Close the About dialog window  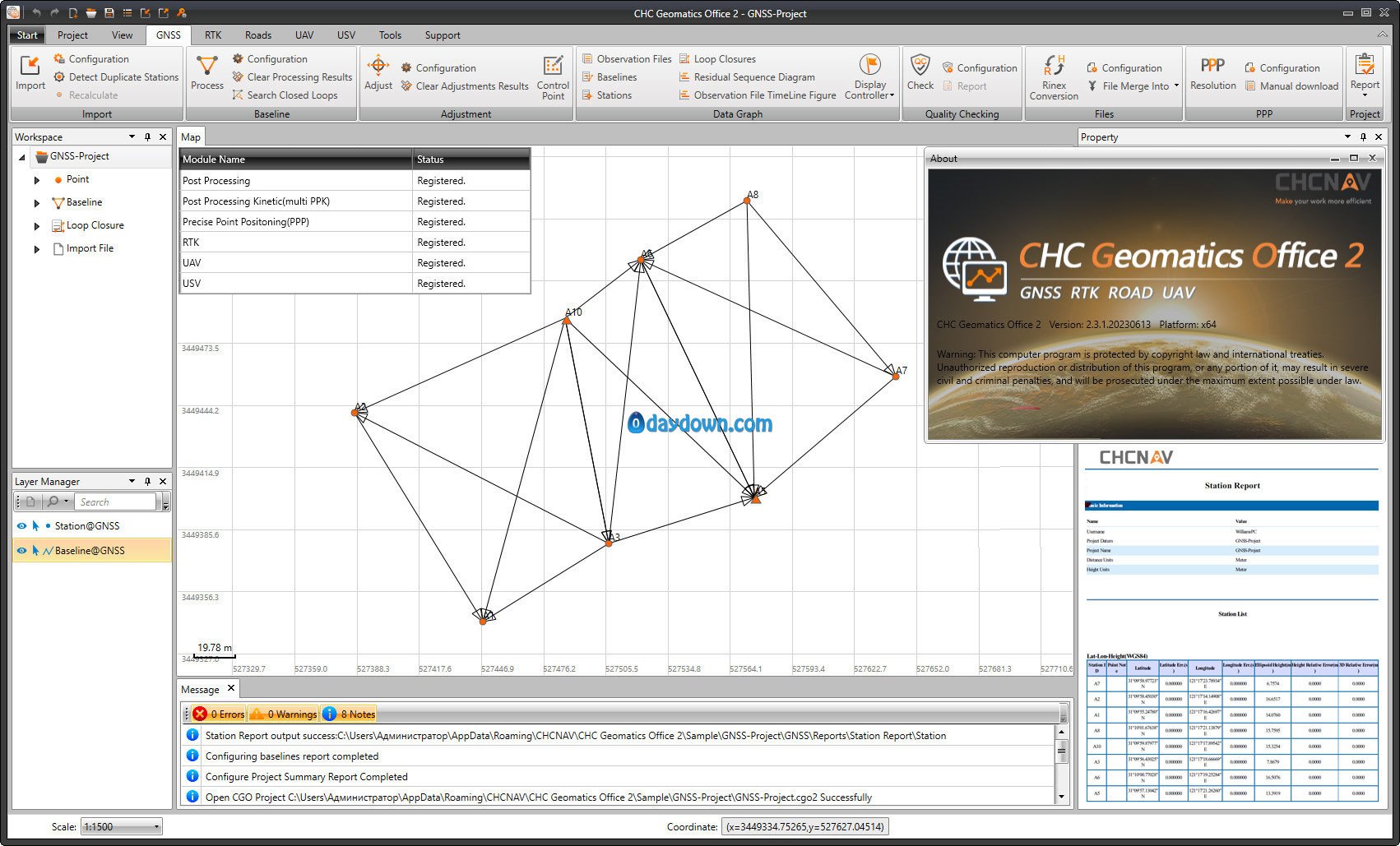click(x=1372, y=158)
